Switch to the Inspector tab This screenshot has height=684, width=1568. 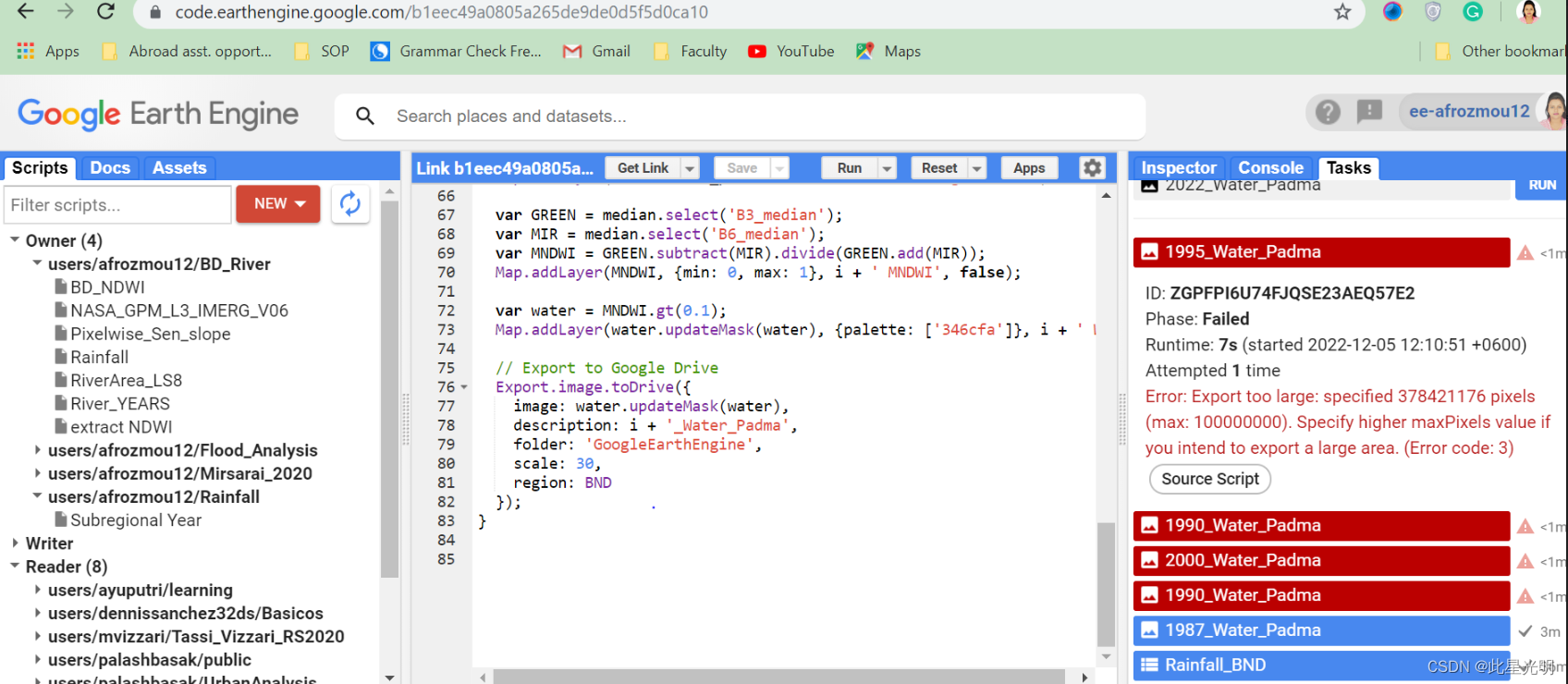coord(1179,168)
